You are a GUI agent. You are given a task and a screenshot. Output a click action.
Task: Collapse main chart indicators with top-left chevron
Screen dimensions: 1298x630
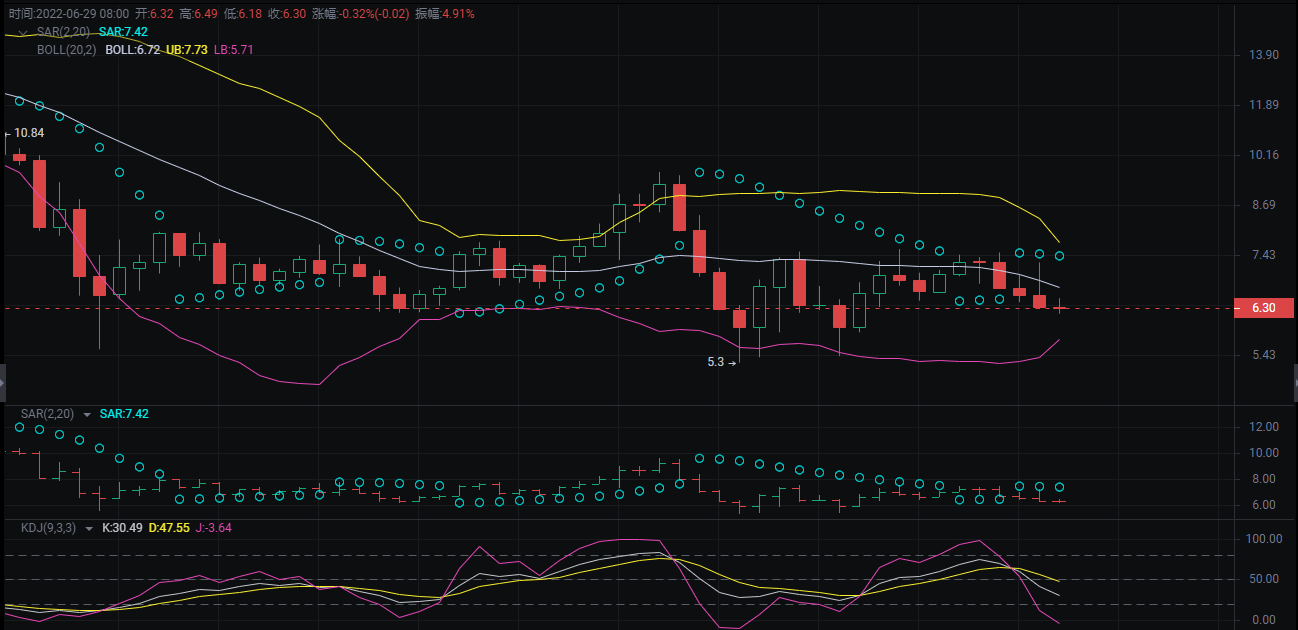coord(23,33)
